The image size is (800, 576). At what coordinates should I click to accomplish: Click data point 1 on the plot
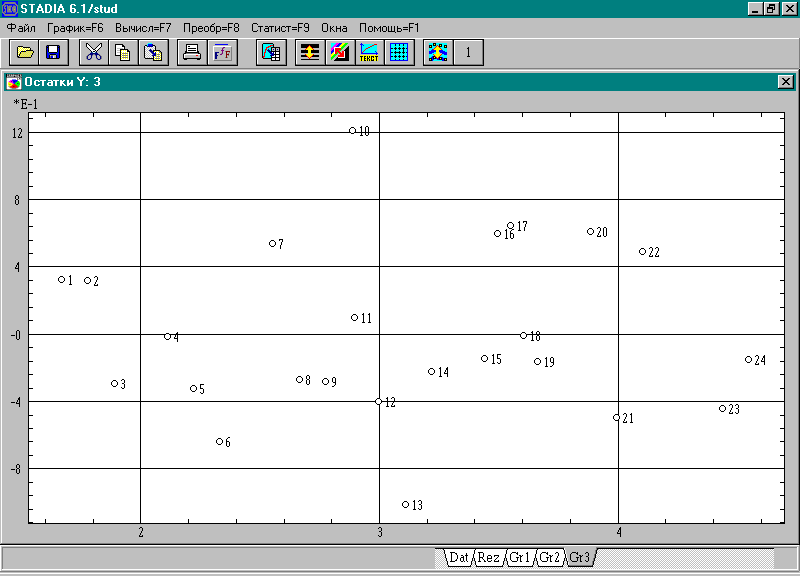(62, 280)
